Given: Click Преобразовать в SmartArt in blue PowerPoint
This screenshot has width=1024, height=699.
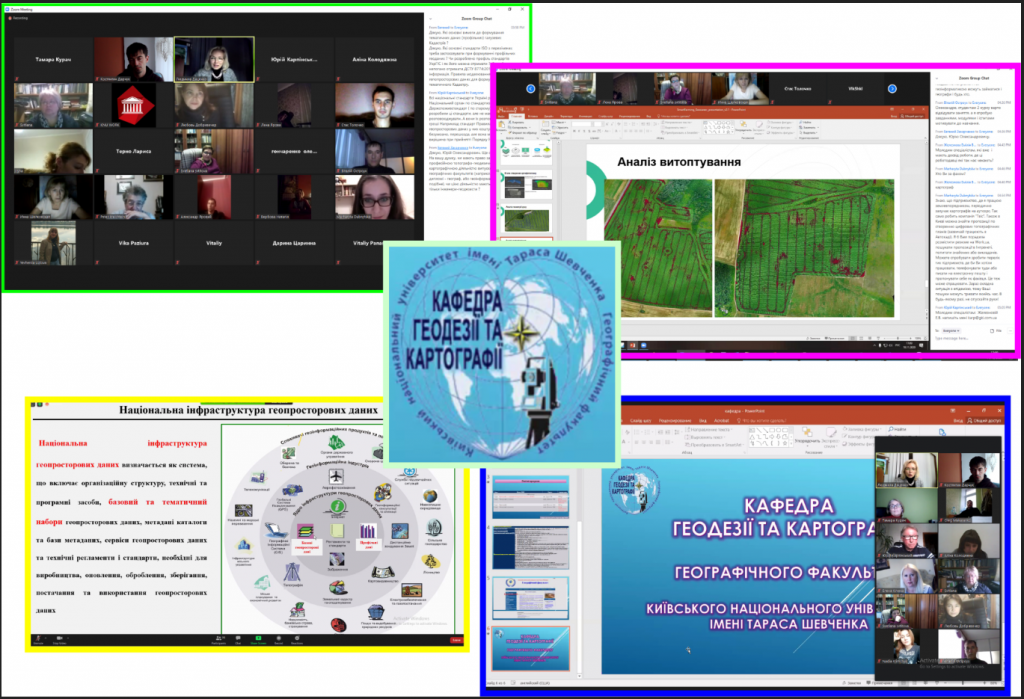Looking at the screenshot, I should (714, 444).
